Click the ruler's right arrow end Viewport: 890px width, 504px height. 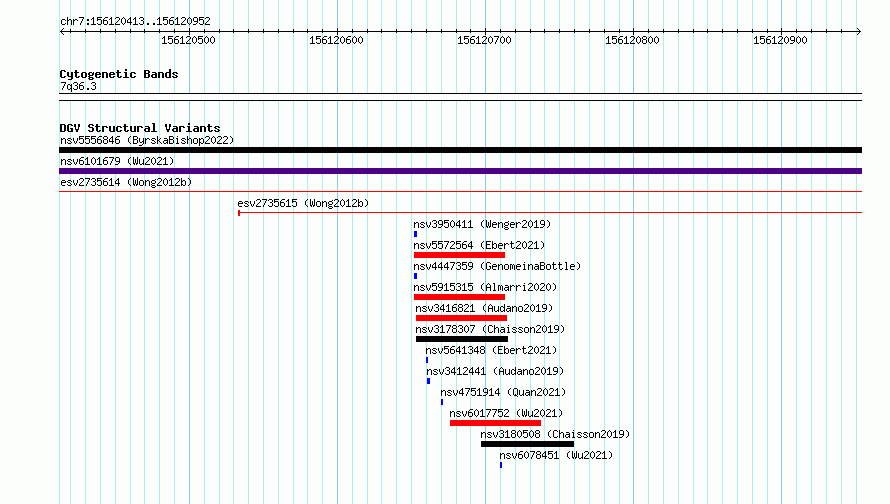[x=859, y=31]
